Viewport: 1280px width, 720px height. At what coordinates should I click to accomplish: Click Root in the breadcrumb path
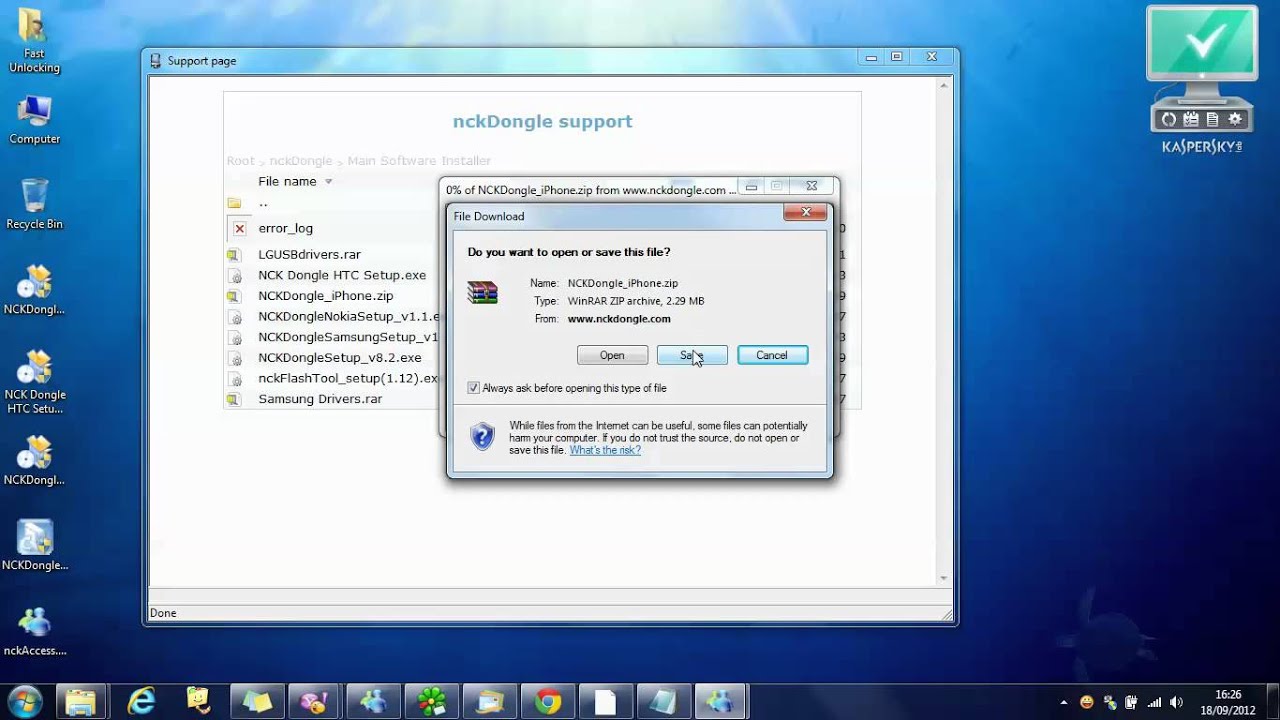(x=240, y=161)
